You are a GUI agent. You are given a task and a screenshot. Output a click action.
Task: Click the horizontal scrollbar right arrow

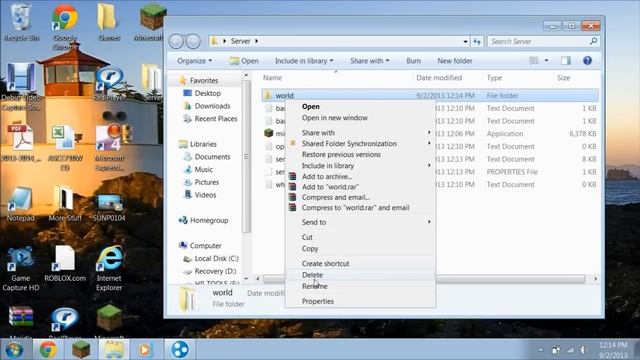coord(596,279)
